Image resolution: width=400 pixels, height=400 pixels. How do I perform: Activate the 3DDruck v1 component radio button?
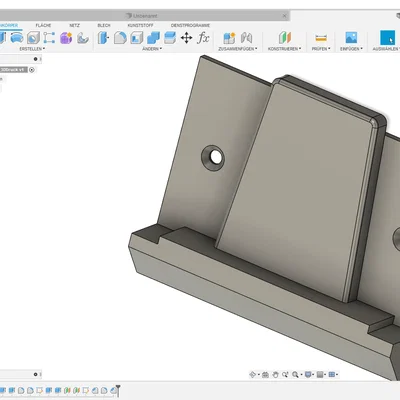(32, 70)
